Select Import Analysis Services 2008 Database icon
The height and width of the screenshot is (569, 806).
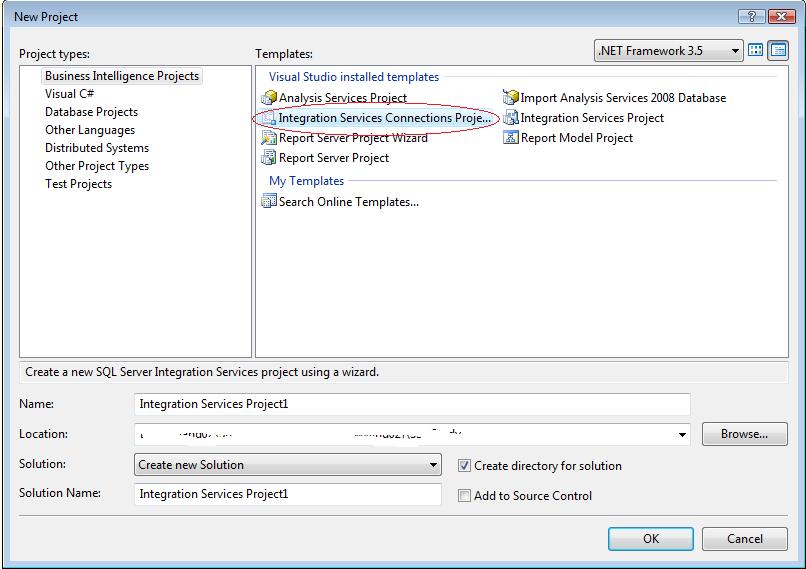pyautogui.click(x=510, y=98)
